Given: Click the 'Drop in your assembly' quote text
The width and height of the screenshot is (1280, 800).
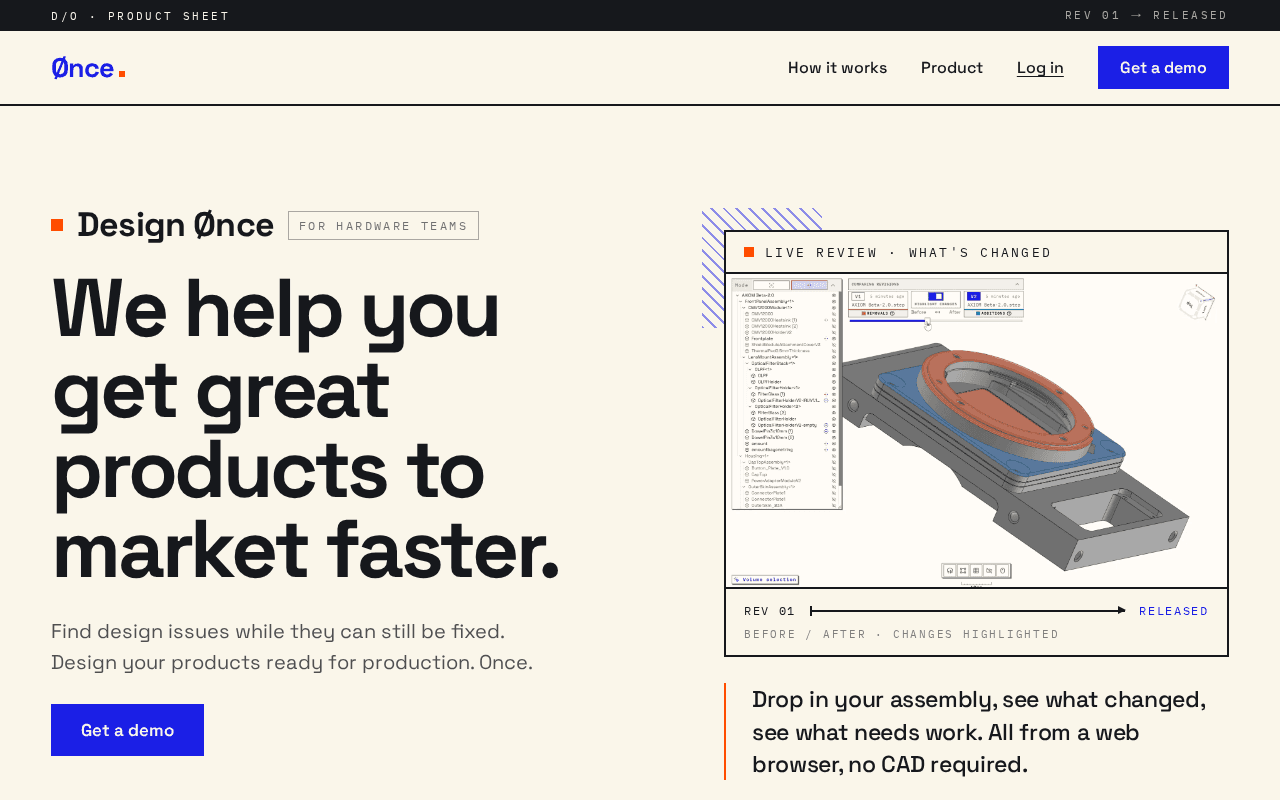Looking at the screenshot, I should click(979, 732).
